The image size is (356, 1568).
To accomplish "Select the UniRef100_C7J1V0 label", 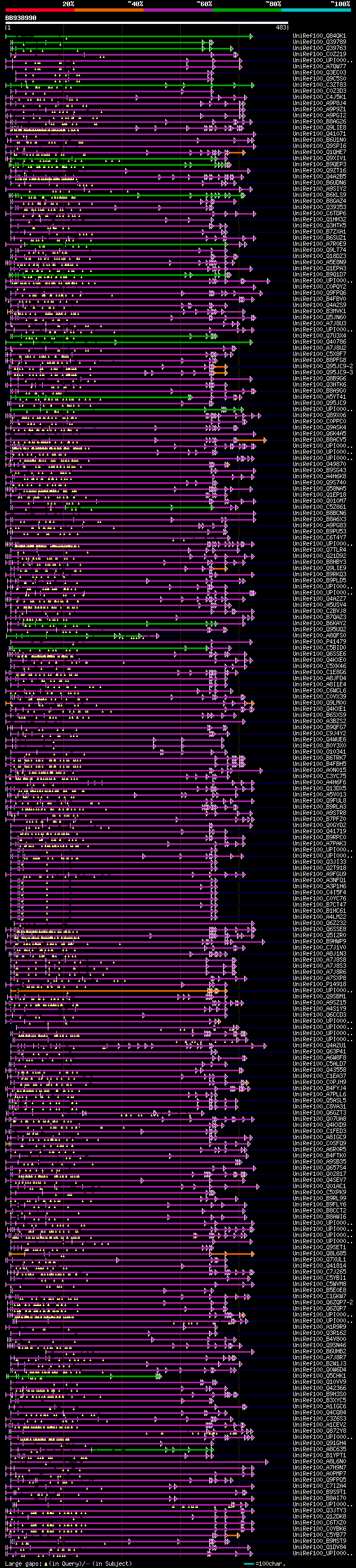I will coord(319,947).
